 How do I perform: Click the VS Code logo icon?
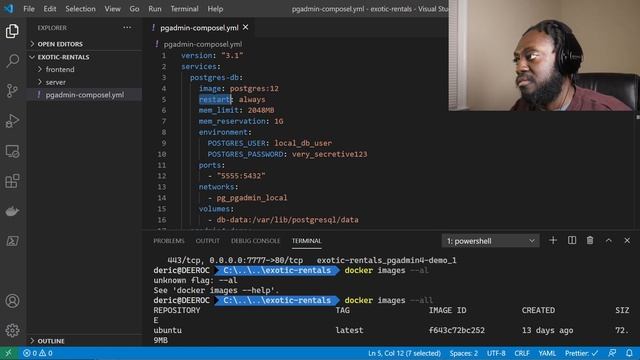tap(9, 9)
